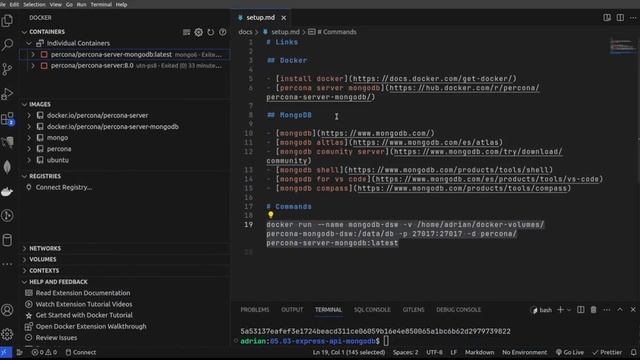The image size is (640, 360).
Task: Click the containers list view icon
Action: pos(187,32)
